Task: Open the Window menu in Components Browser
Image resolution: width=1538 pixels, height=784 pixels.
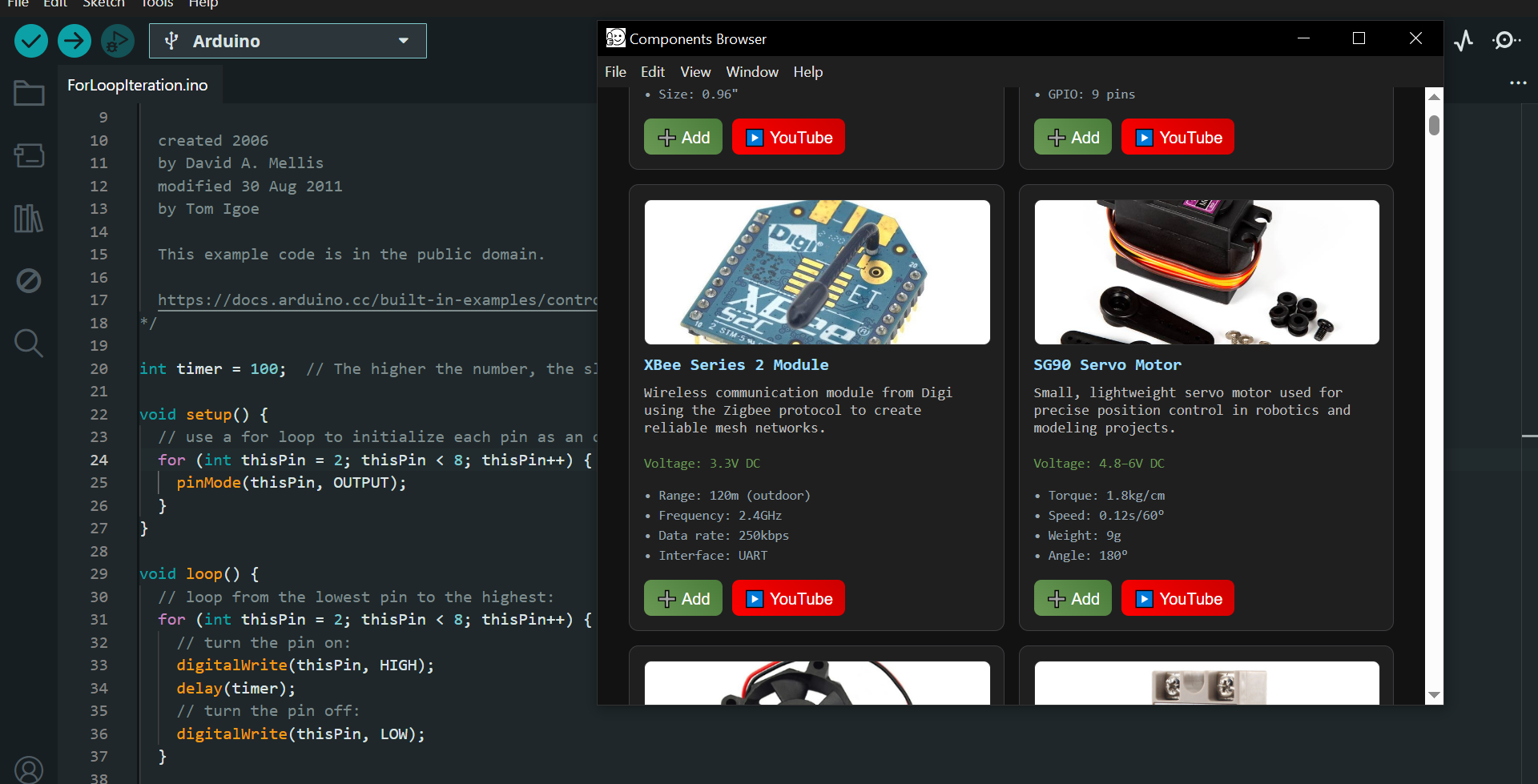Action: [x=752, y=72]
